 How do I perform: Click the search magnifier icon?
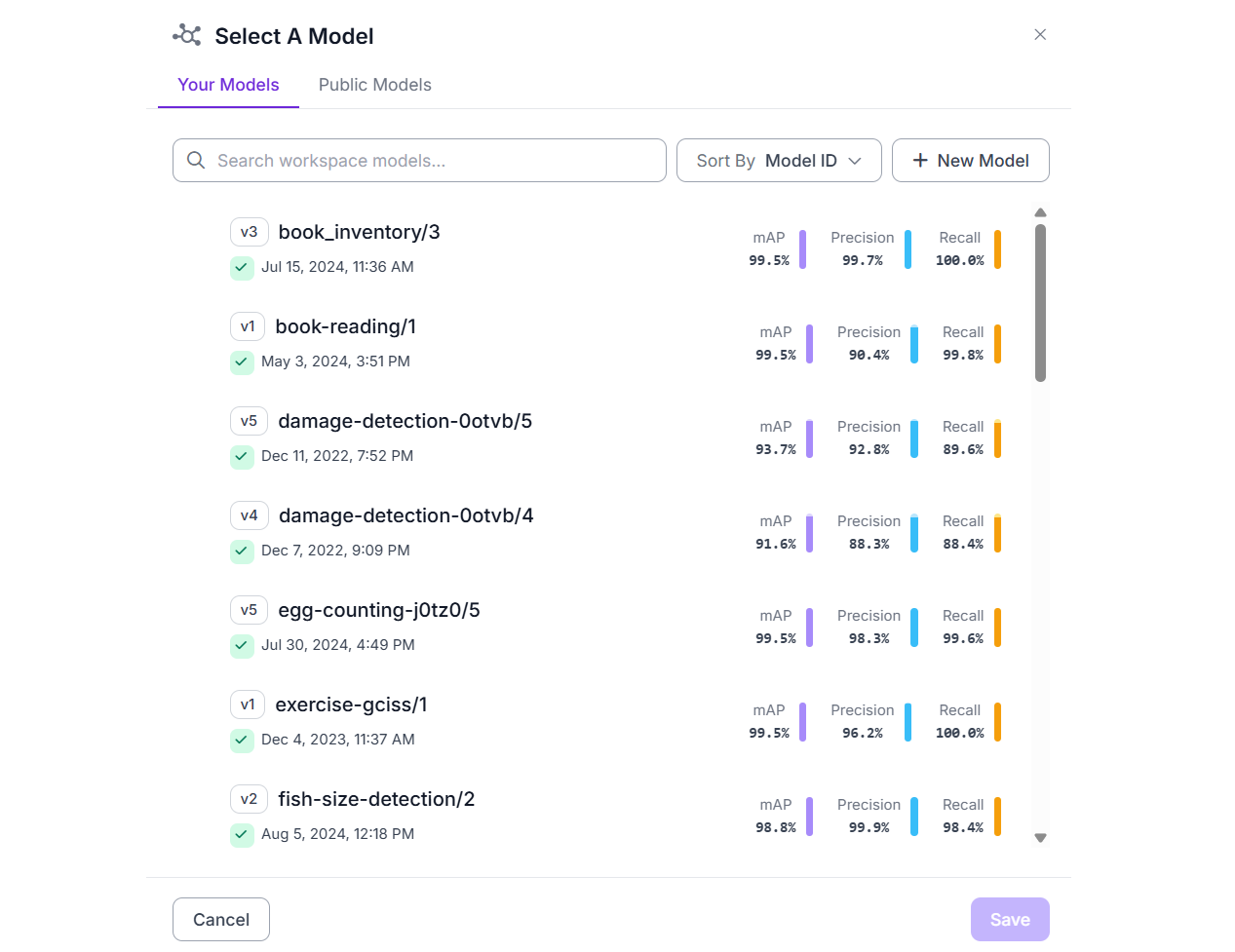coord(196,161)
